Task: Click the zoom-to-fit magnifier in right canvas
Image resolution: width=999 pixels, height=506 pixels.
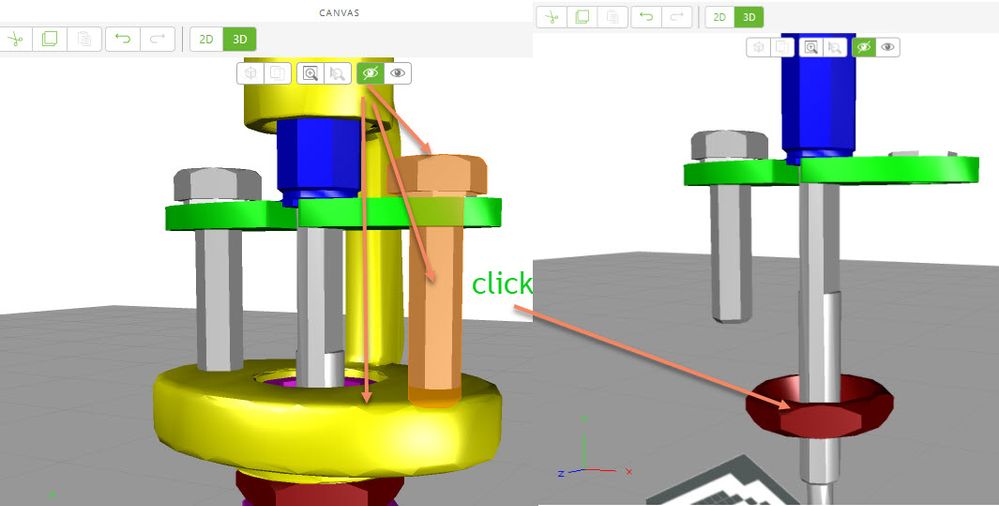Action: tap(810, 47)
